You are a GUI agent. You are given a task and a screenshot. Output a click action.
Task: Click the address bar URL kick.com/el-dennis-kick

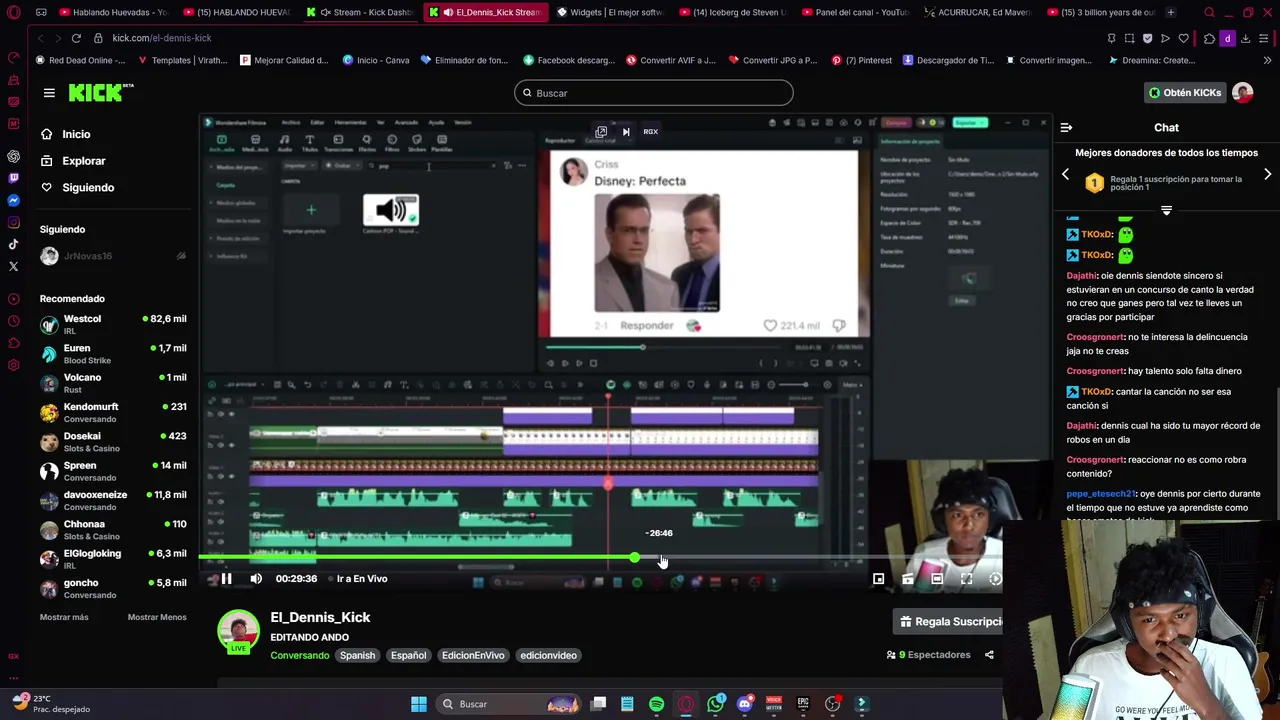pyautogui.click(x=162, y=38)
